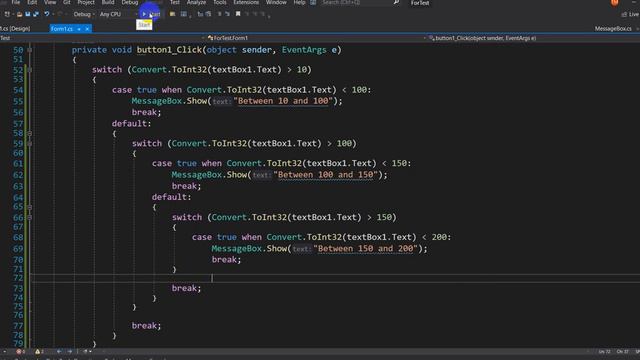Collapse the block at line 65
The image size is (640, 360).
point(29,207)
